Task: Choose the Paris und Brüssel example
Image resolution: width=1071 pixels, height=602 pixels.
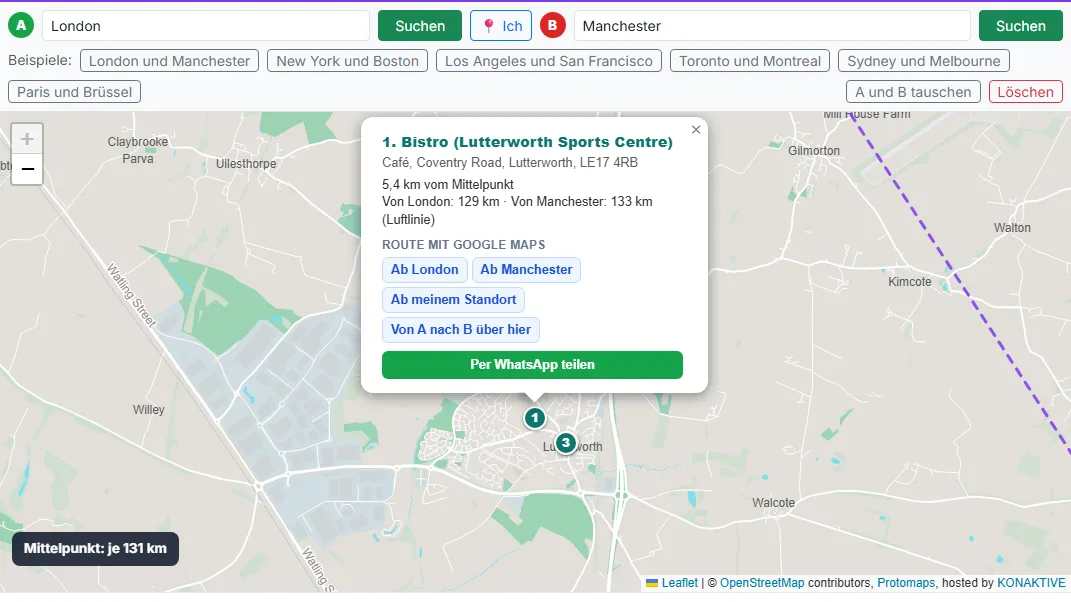Action: (x=74, y=92)
